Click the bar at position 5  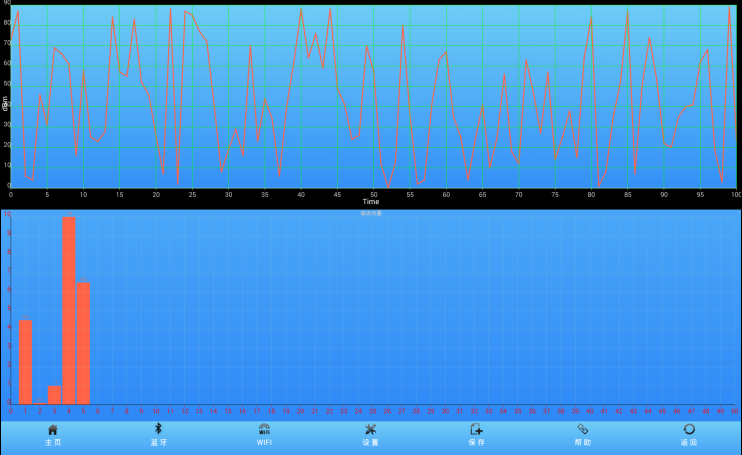click(x=84, y=343)
